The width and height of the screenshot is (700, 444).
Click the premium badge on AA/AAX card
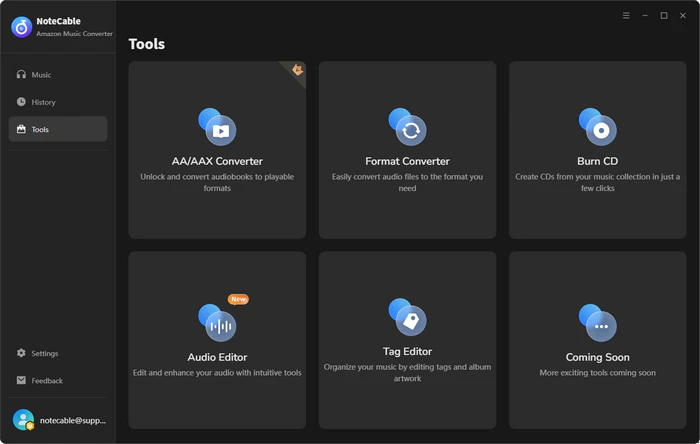pyautogui.click(x=297, y=70)
